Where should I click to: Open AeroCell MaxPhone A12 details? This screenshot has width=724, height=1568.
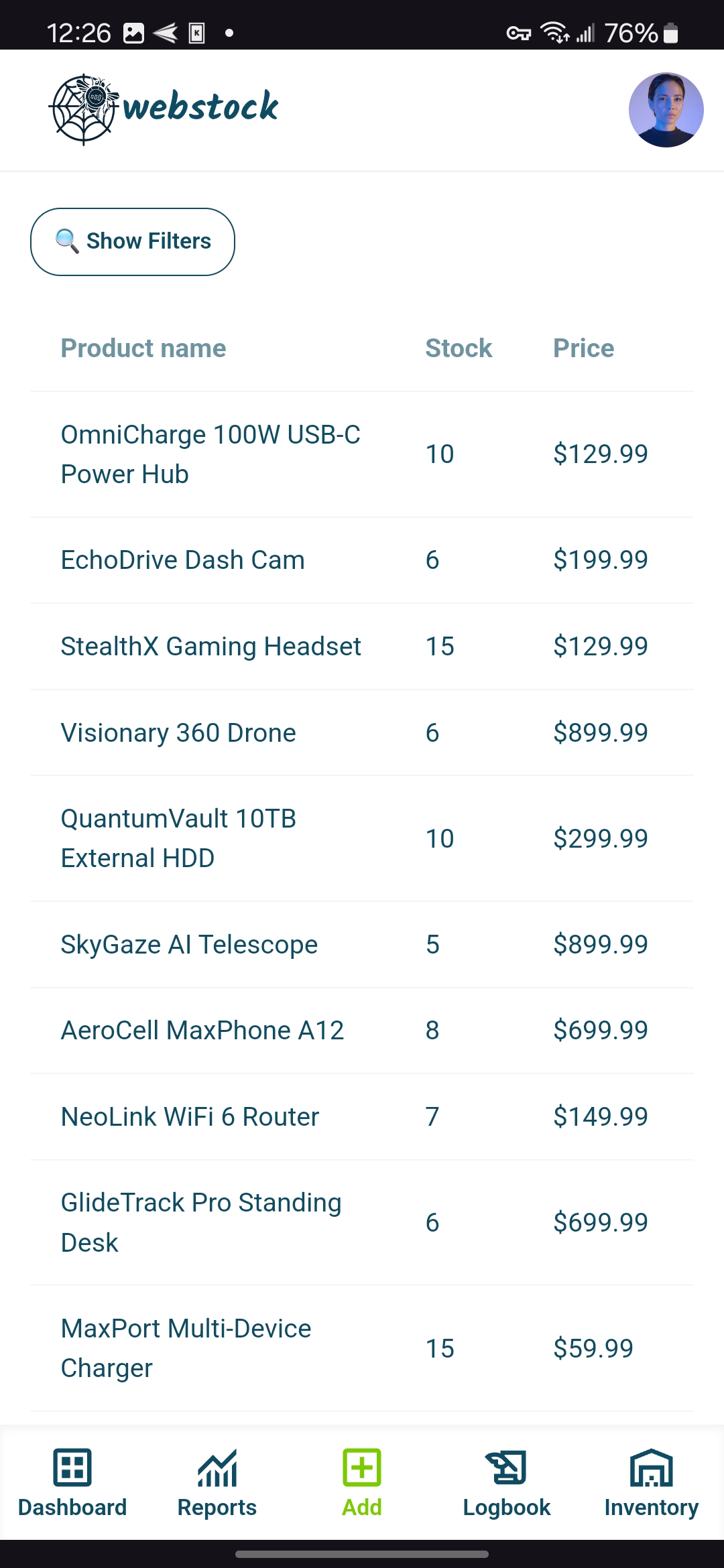click(202, 1031)
